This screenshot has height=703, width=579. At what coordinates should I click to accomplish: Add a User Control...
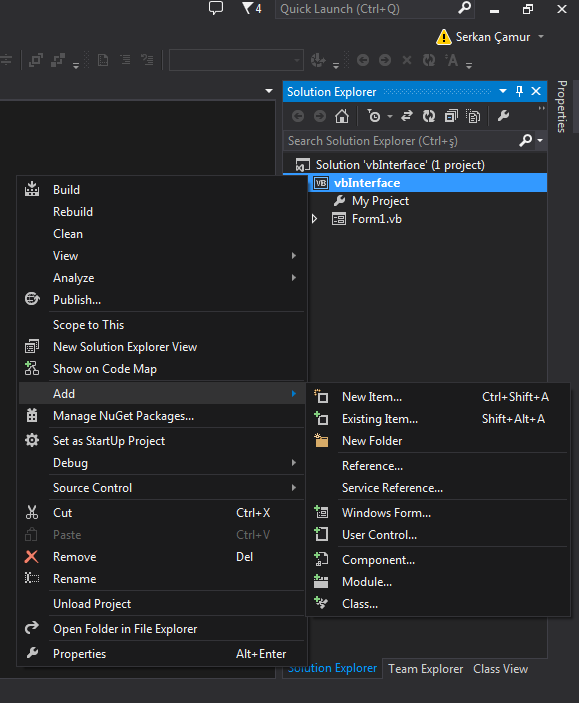[438, 534]
